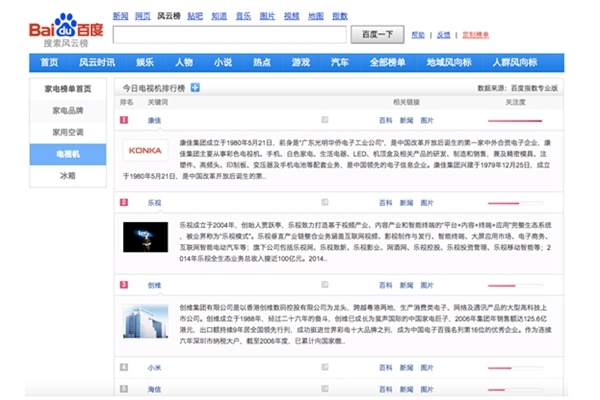Open the 图片 top link
Screen dimensions: 600x400
[x=267, y=16]
